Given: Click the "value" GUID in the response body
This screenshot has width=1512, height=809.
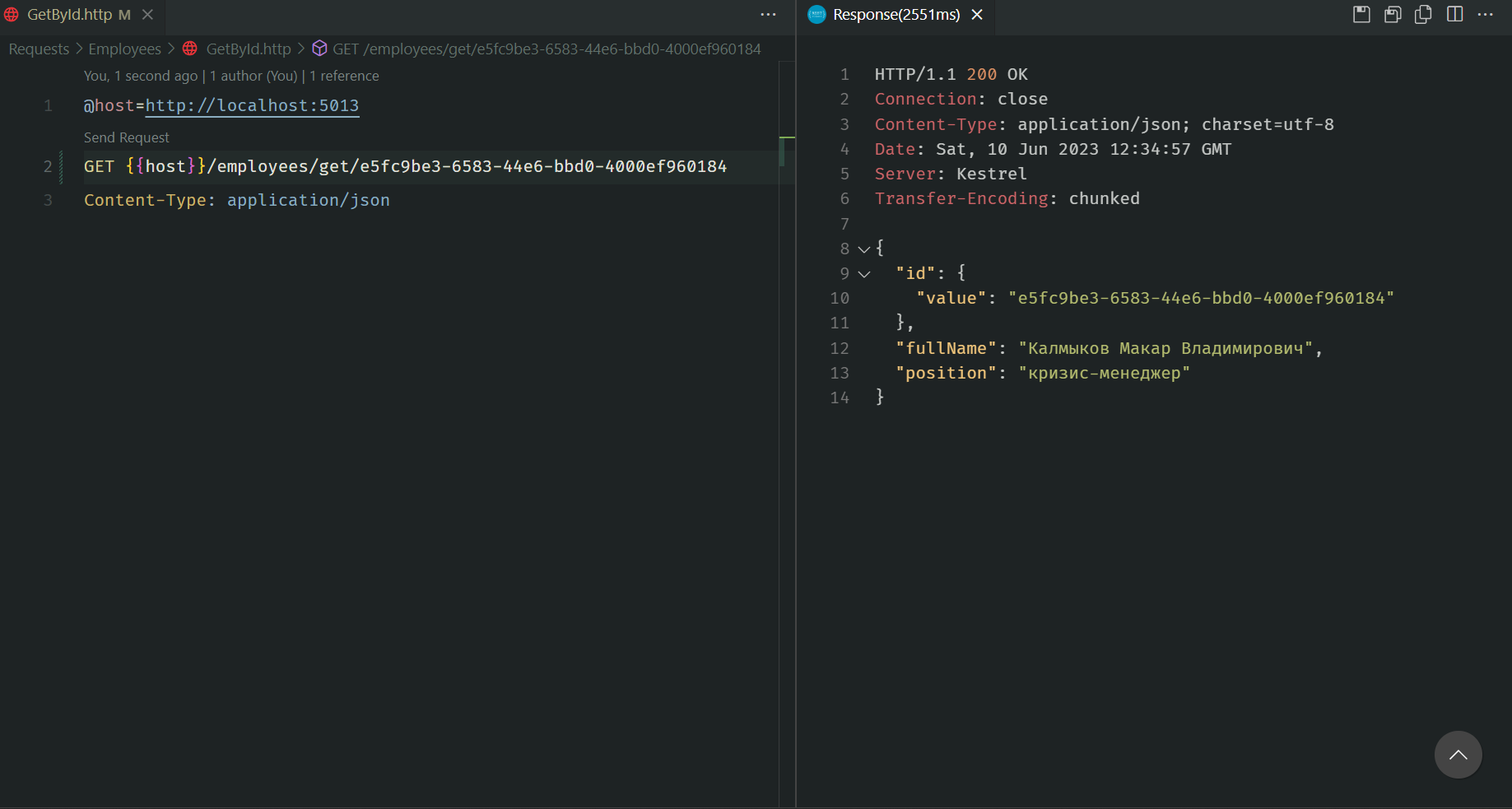Looking at the screenshot, I should [1201, 298].
